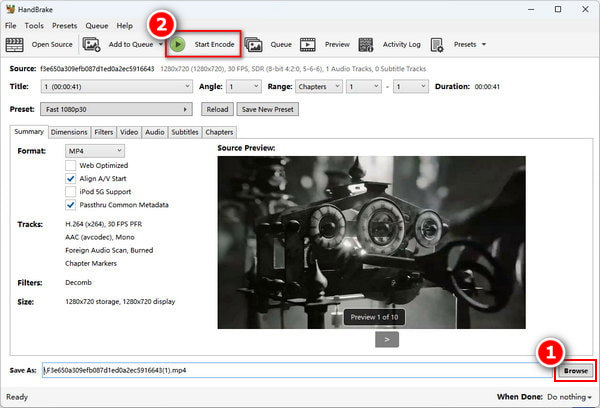Enable the iPod 5G Support checkbox
The width and height of the screenshot is (600, 408).
(x=70, y=192)
